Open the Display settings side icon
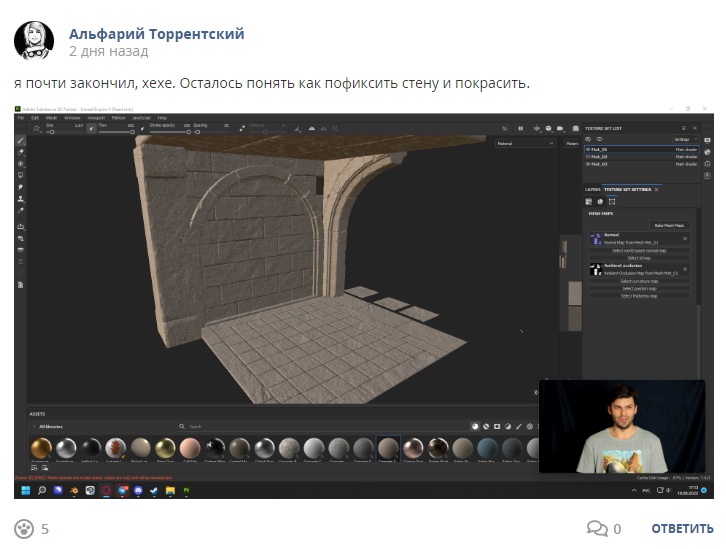Screen dimensions: 726x549 [x=707, y=140]
